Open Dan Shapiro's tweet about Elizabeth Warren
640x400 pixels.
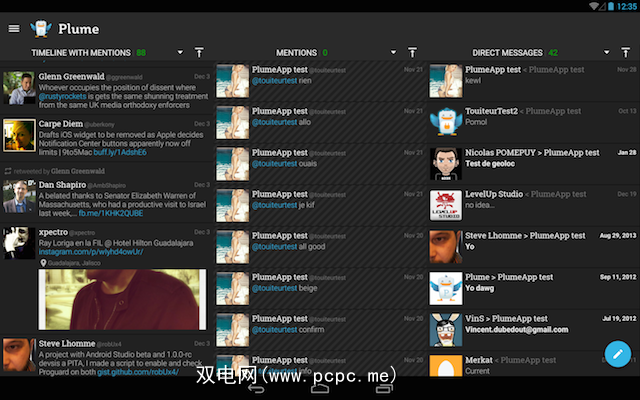tap(107, 193)
